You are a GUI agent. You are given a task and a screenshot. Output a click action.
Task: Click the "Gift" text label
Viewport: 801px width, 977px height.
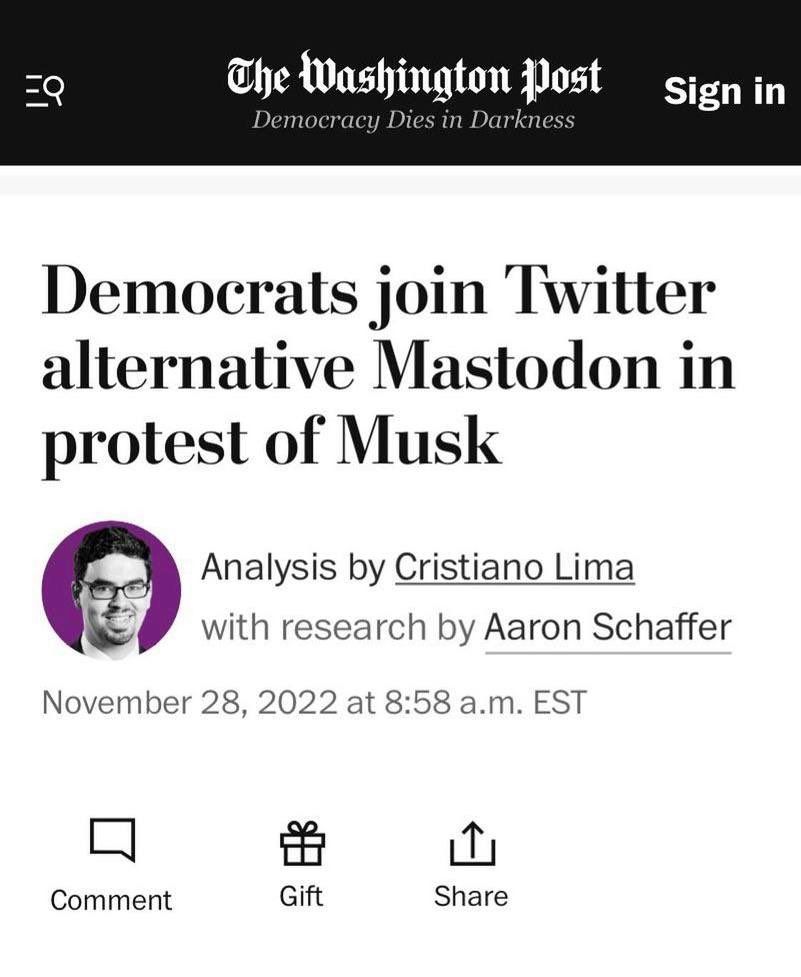[x=301, y=896]
